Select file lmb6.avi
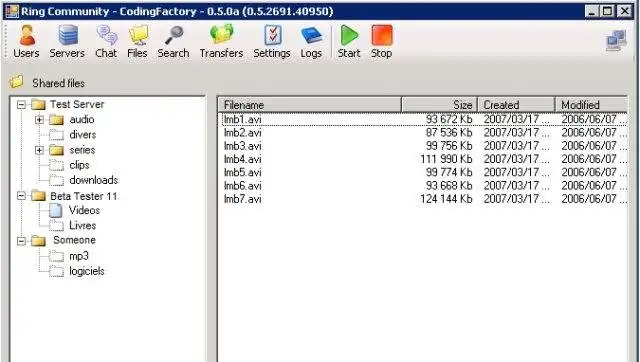640x362 pixels. tap(242, 186)
